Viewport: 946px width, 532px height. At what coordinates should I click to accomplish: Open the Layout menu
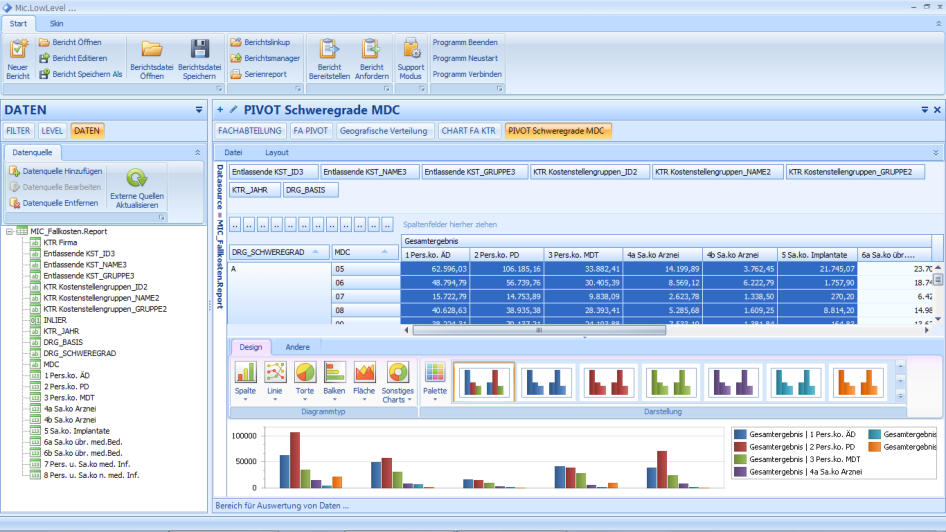(276, 152)
